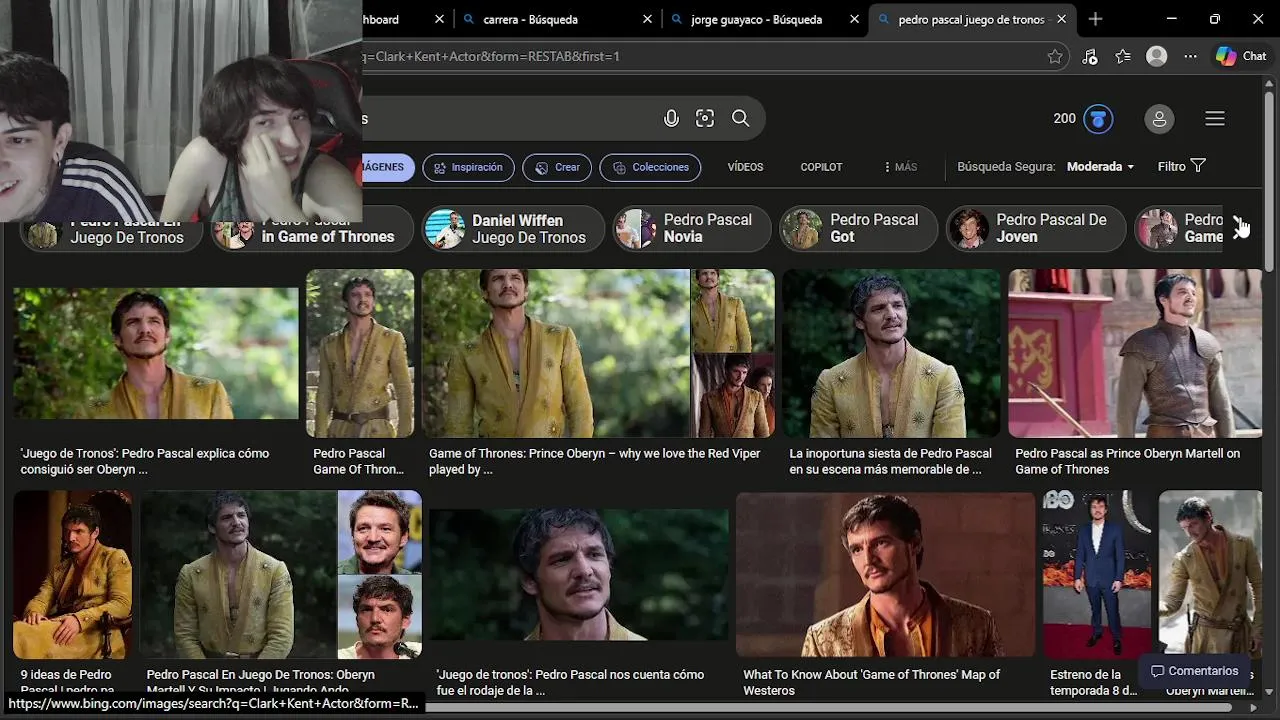Viewport: 1280px width, 720px height.
Task: Close the 'jorge guayaco - Búsqueda' tab
Action: tap(854, 19)
